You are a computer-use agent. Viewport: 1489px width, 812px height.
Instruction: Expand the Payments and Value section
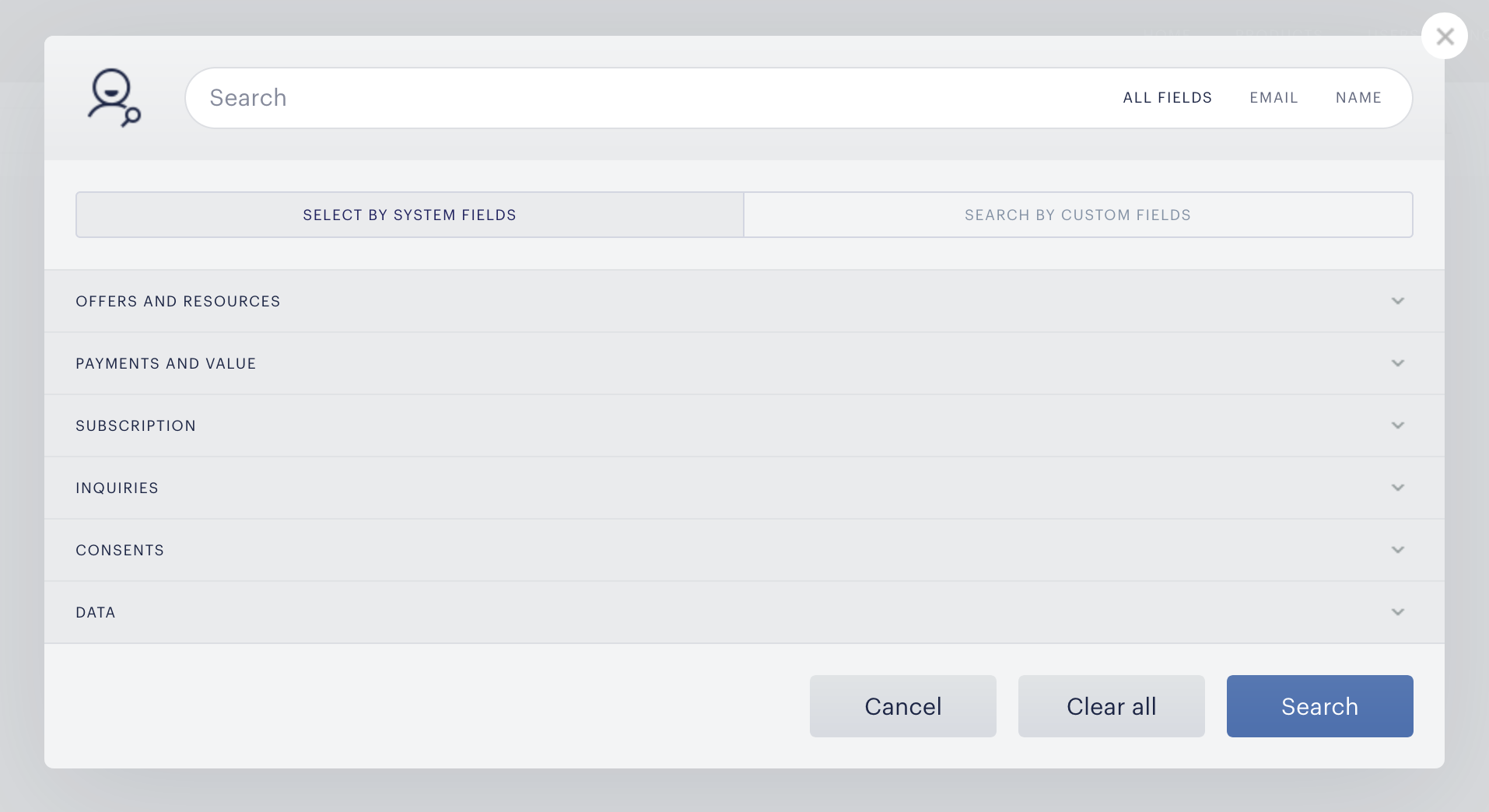[744, 363]
